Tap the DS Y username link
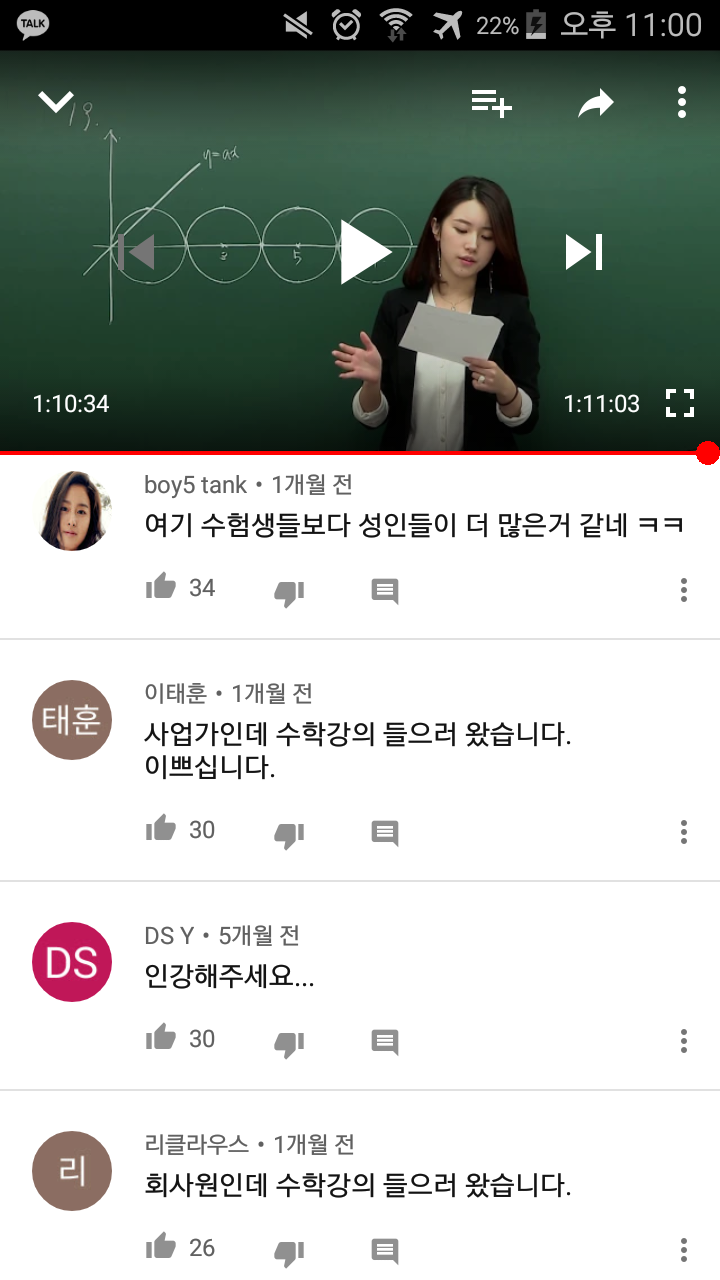 point(169,936)
